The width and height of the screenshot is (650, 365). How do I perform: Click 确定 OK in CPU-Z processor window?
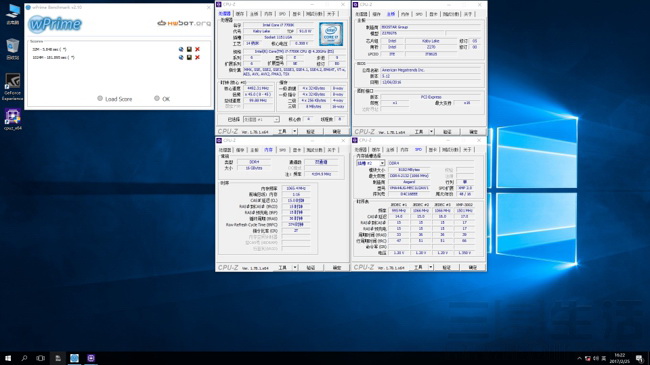point(337,131)
